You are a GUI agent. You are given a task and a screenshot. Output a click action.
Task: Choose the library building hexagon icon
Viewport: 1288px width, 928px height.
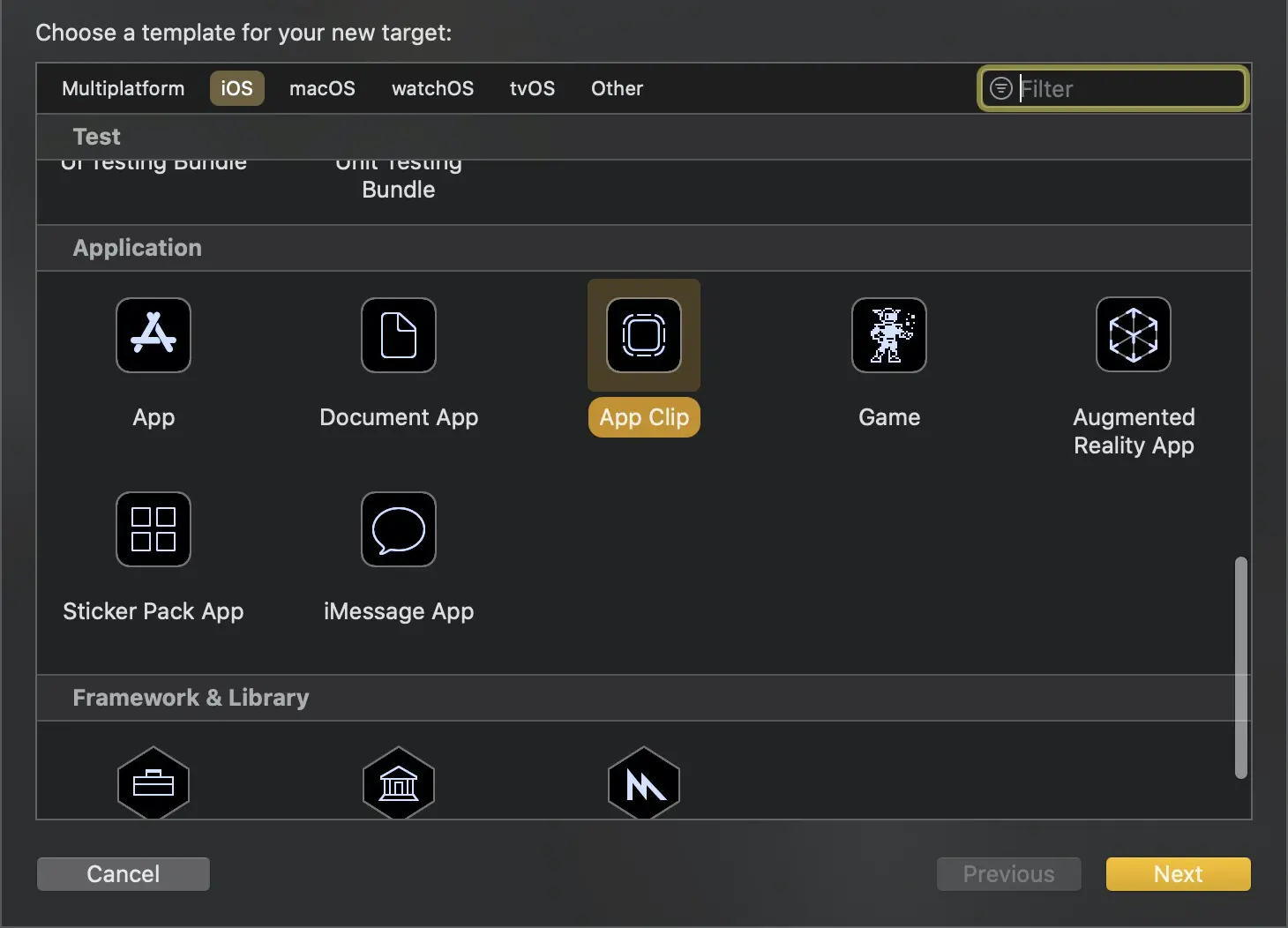tap(399, 783)
